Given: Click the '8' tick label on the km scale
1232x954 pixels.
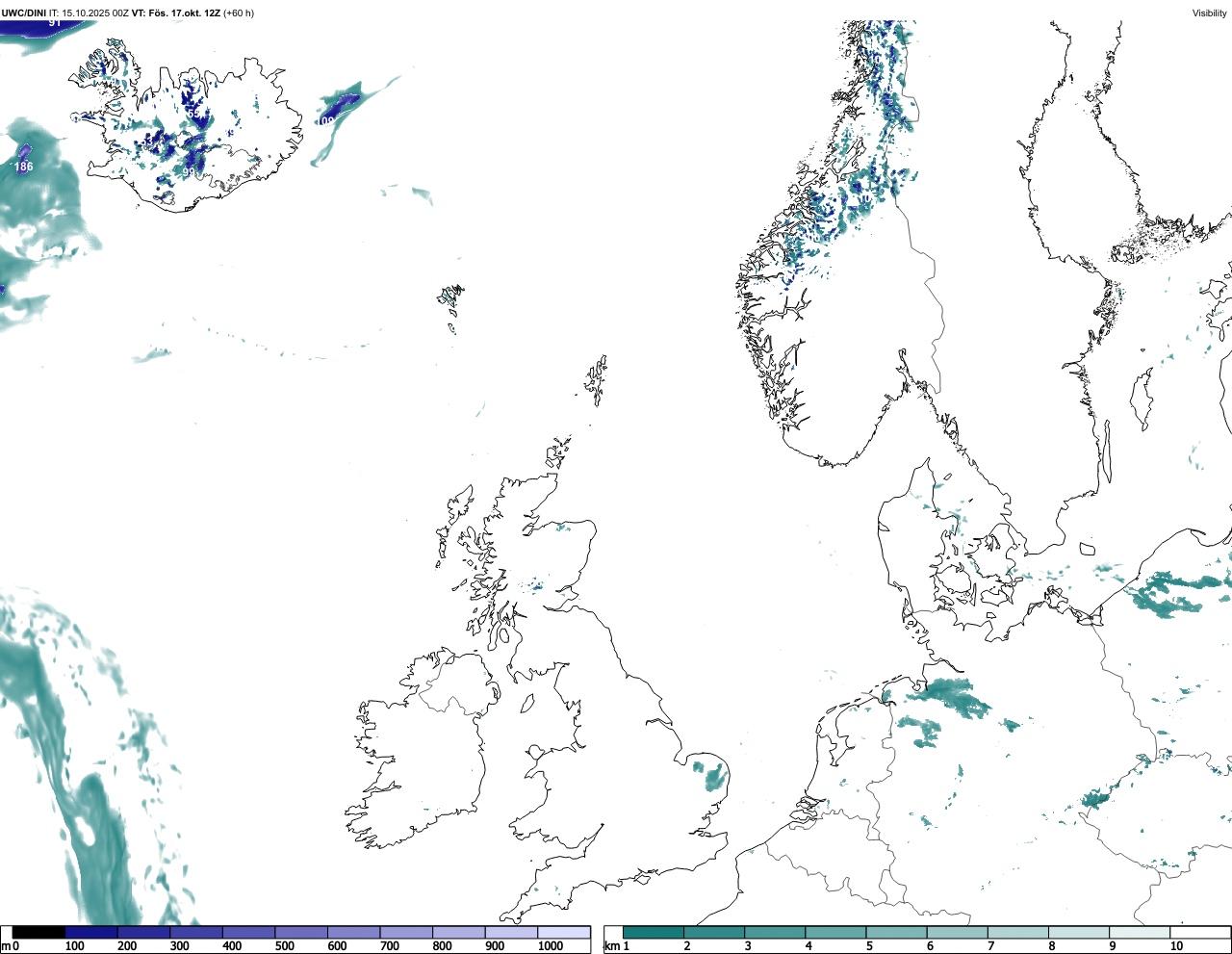Looking at the screenshot, I should coord(1051,945).
